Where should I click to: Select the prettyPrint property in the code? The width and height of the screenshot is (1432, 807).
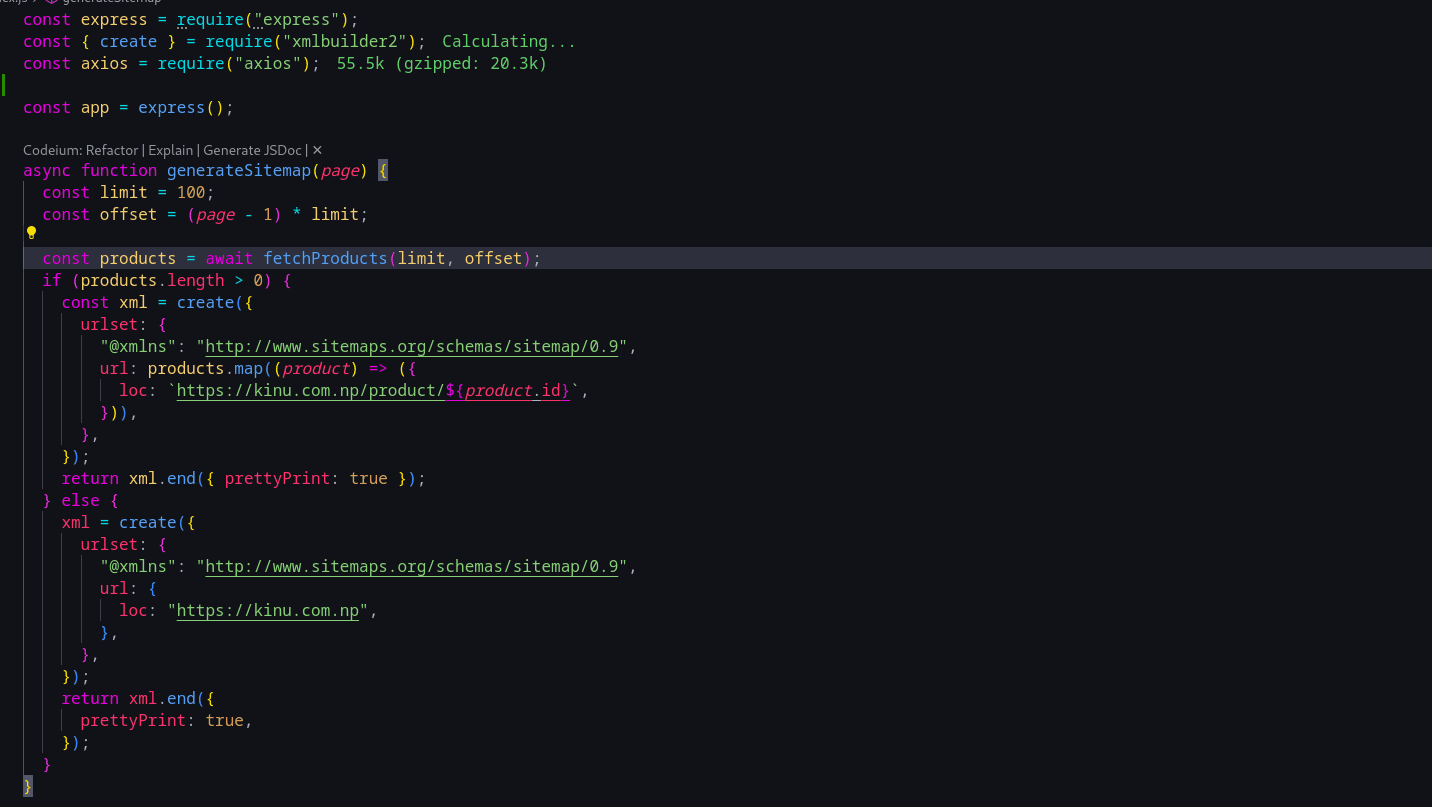tap(277, 478)
